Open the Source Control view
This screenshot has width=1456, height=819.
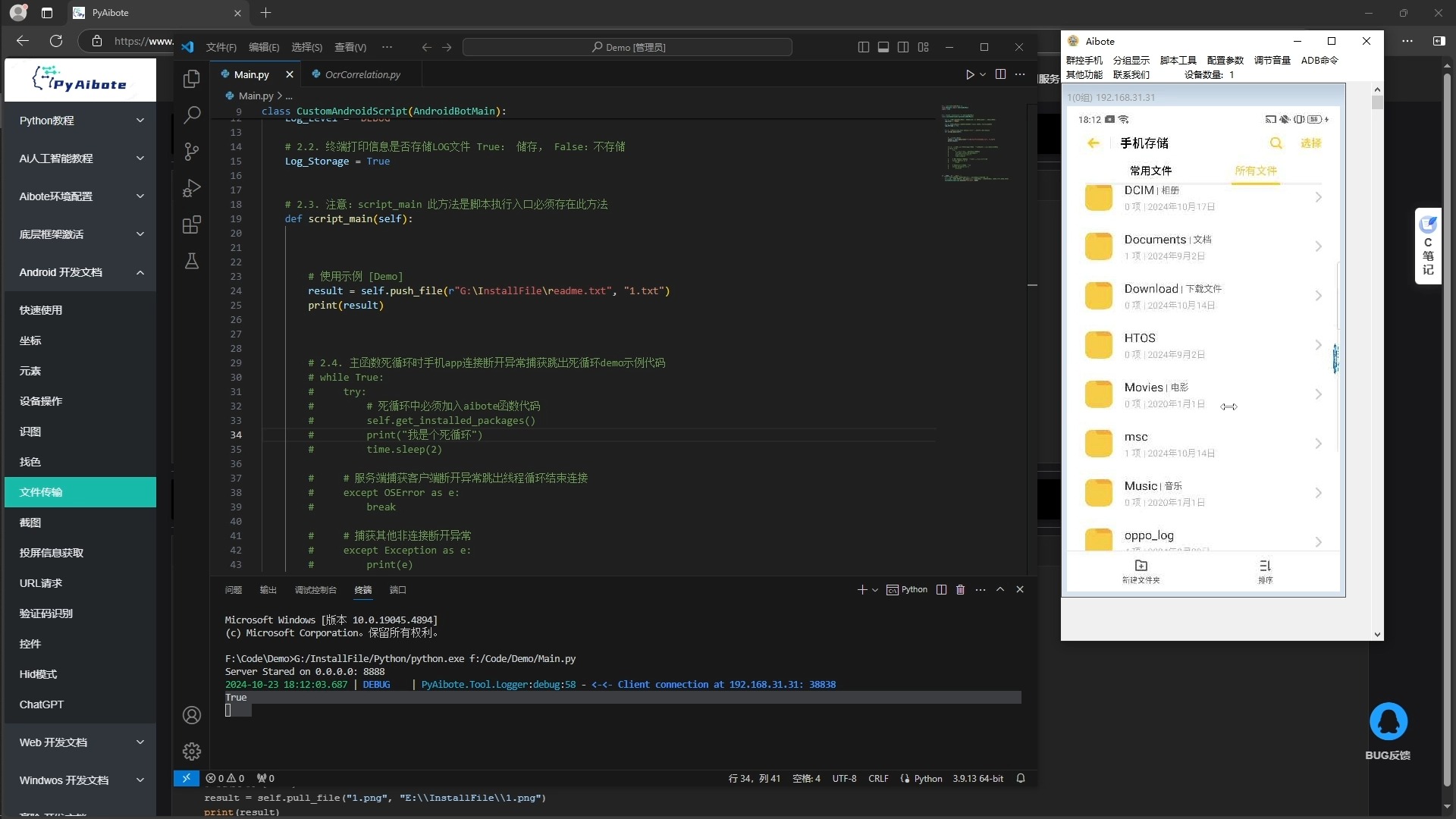point(192,152)
